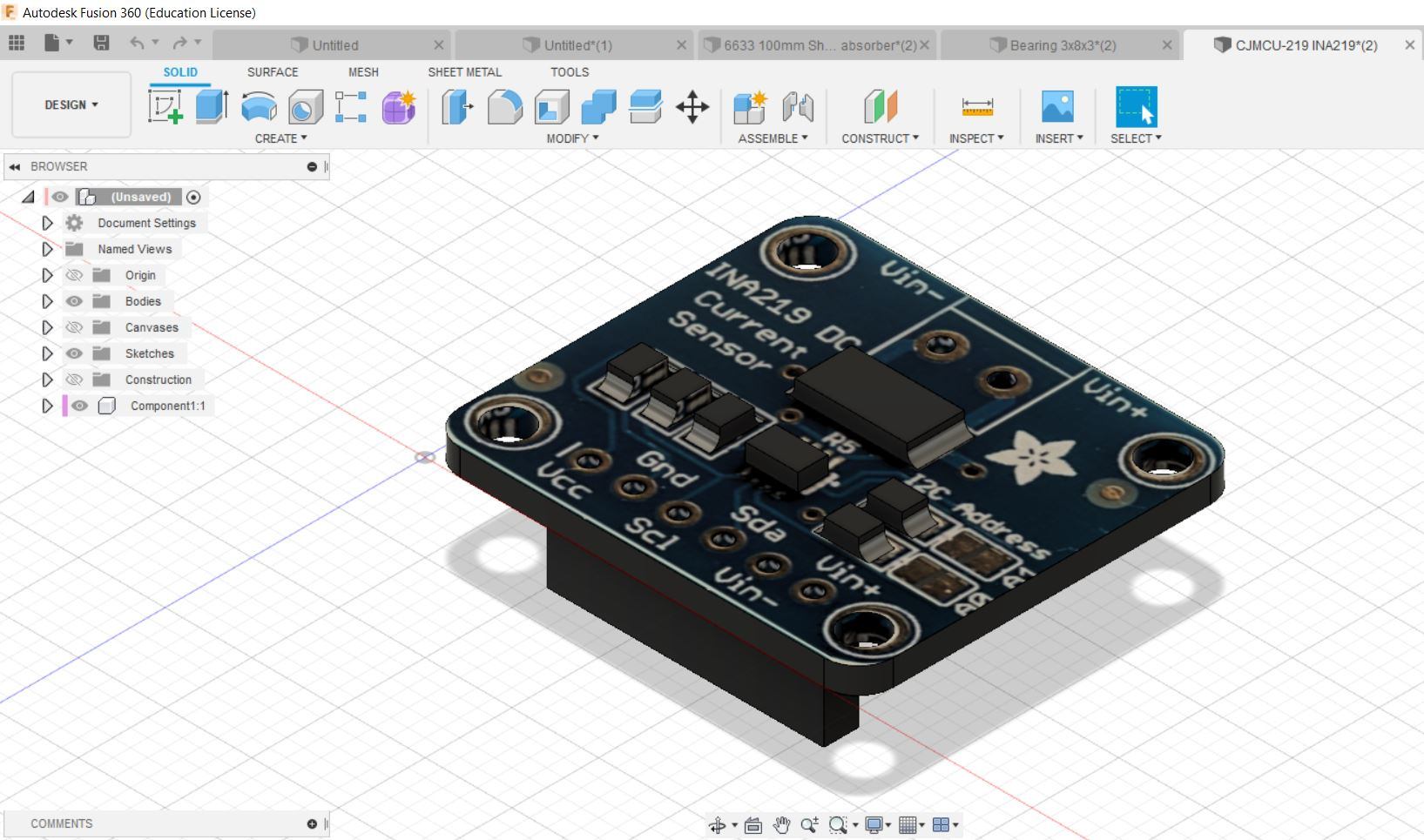Collapse the BROWSER panel with double arrows

coord(15,166)
